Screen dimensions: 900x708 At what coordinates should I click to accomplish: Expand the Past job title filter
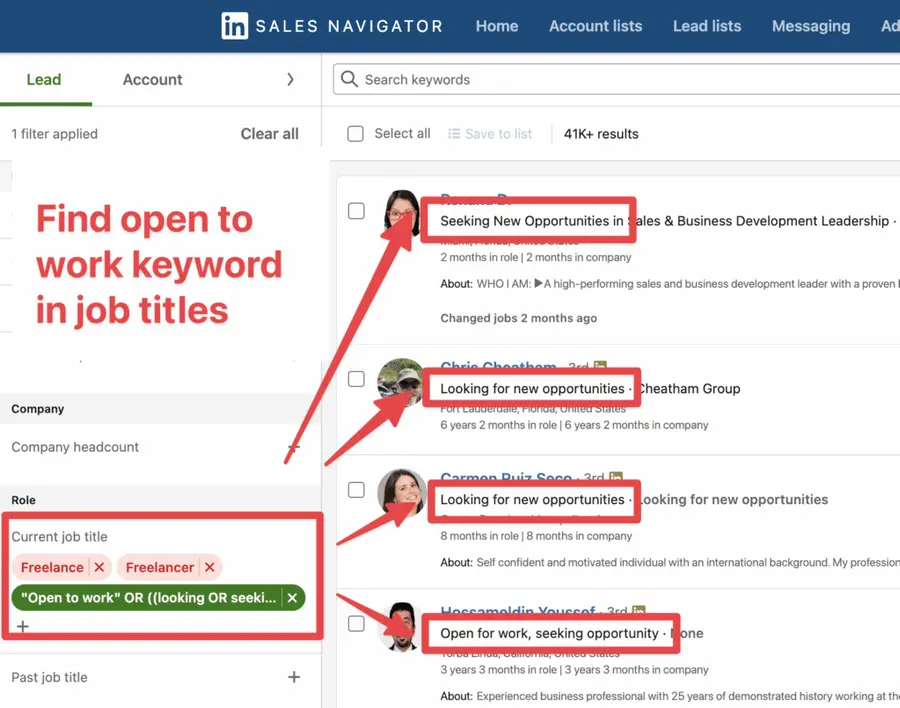294,677
